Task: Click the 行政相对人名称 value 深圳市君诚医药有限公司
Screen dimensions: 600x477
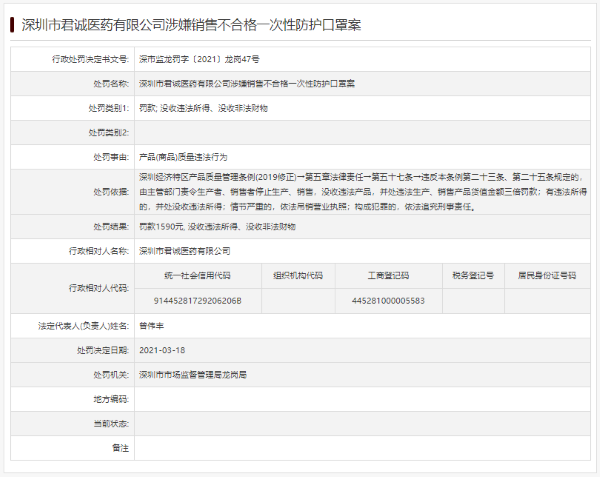Action: point(184,251)
